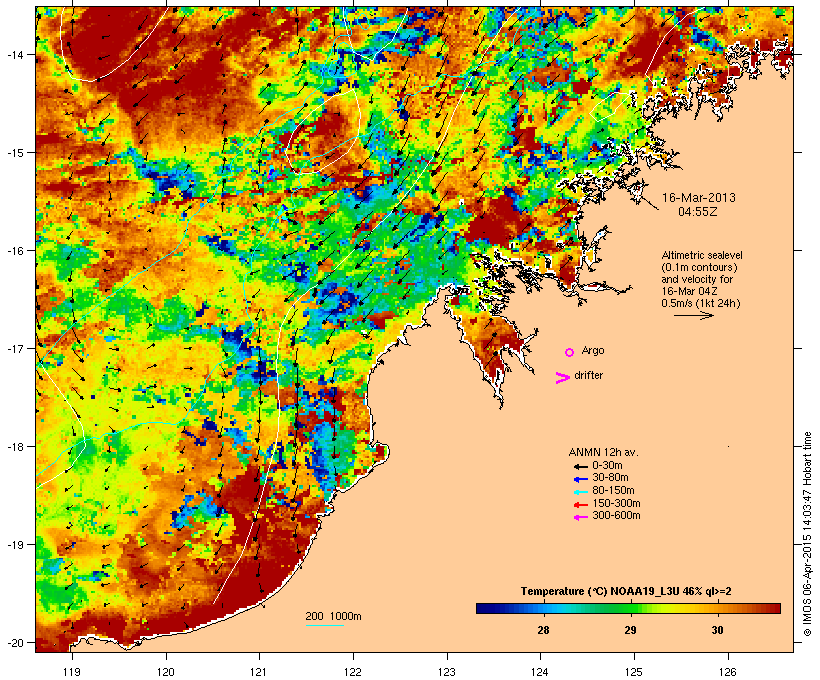Screen dimensions: 820x680
Task: Click the 80-150m depth label
Action: [613, 491]
